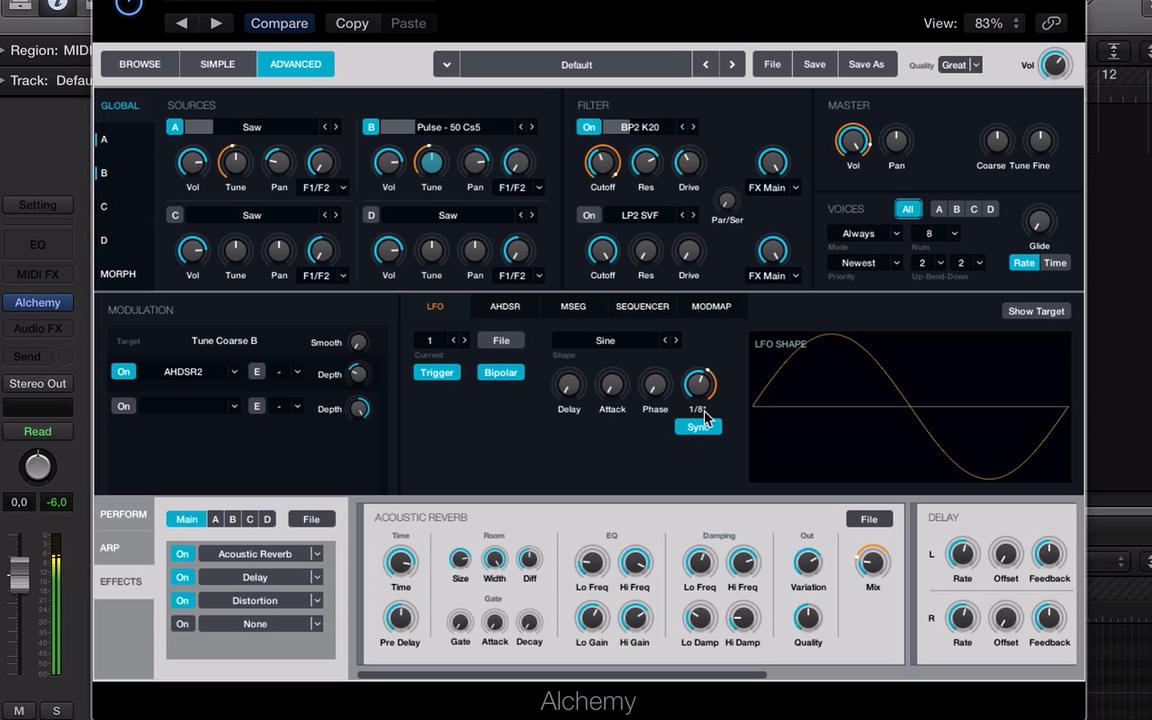The image size is (1152, 720).
Task: Enable Source D button
Action: coord(371,215)
